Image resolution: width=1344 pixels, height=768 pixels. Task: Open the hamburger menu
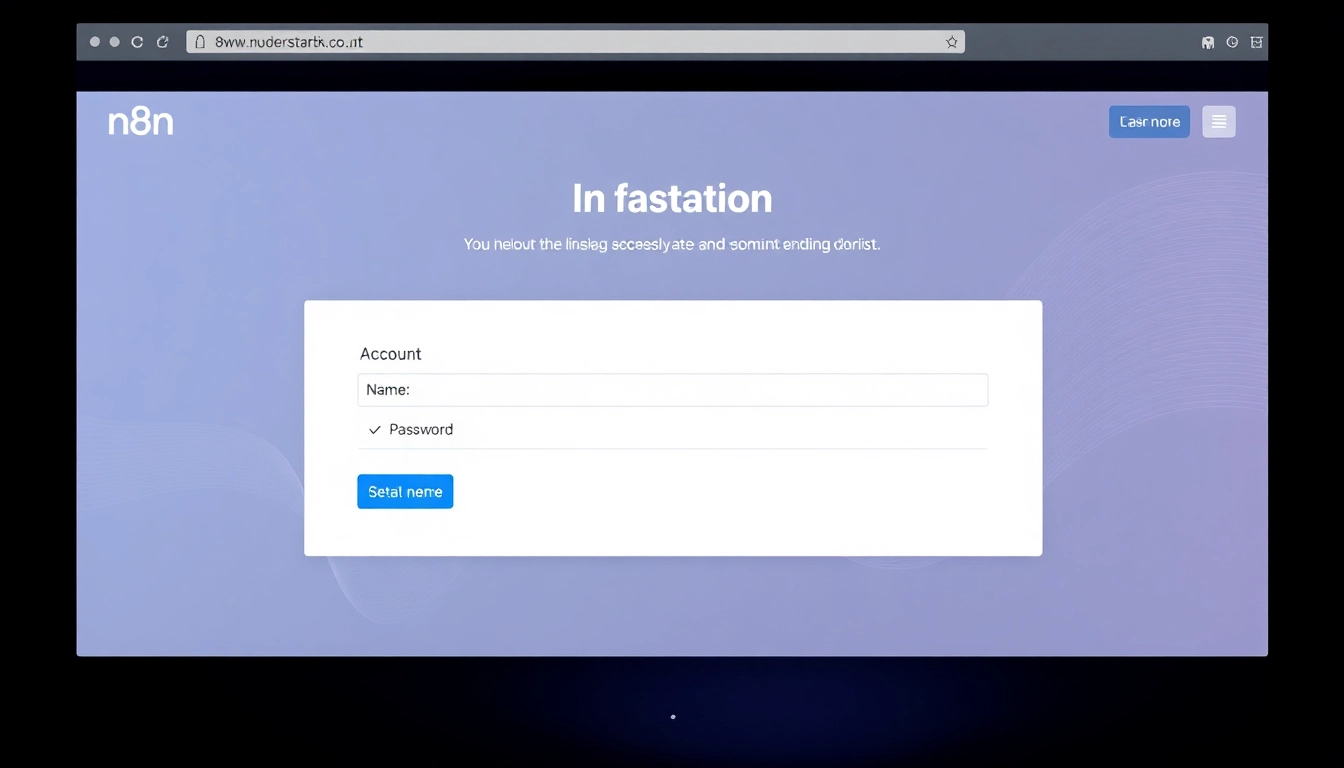[x=1218, y=122]
